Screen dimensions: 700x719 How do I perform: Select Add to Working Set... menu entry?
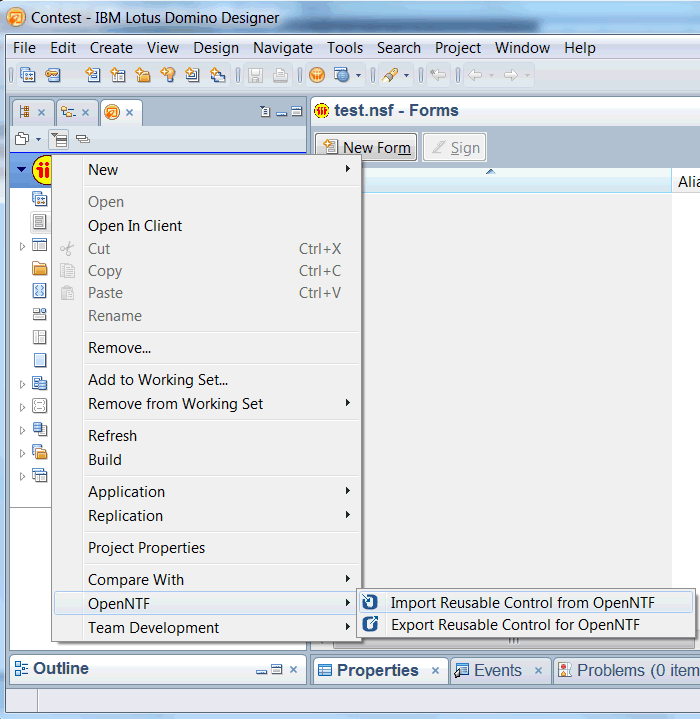pyautogui.click(x=206, y=380)
